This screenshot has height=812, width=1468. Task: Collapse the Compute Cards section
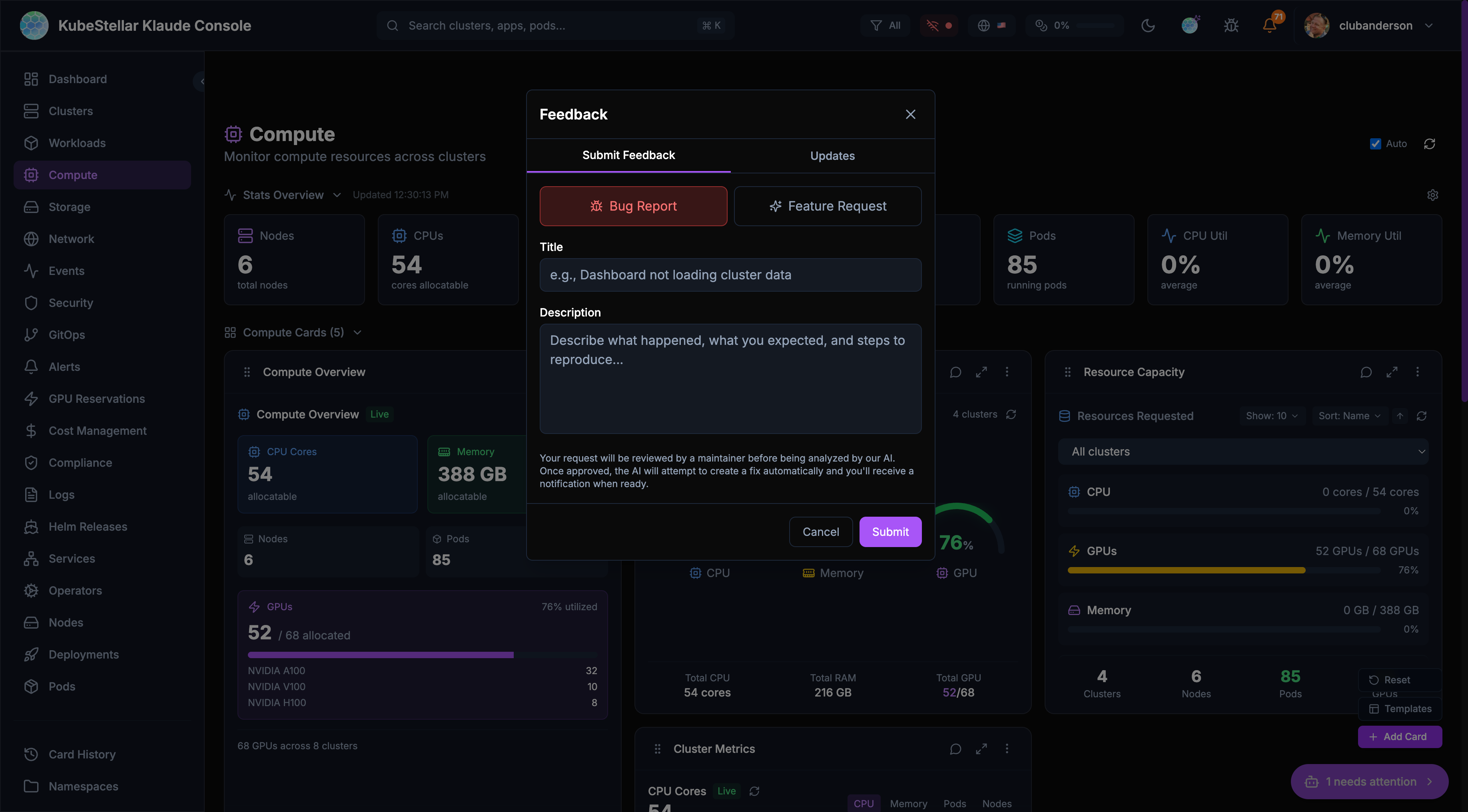pyautogui.click(x=357, y=333)
